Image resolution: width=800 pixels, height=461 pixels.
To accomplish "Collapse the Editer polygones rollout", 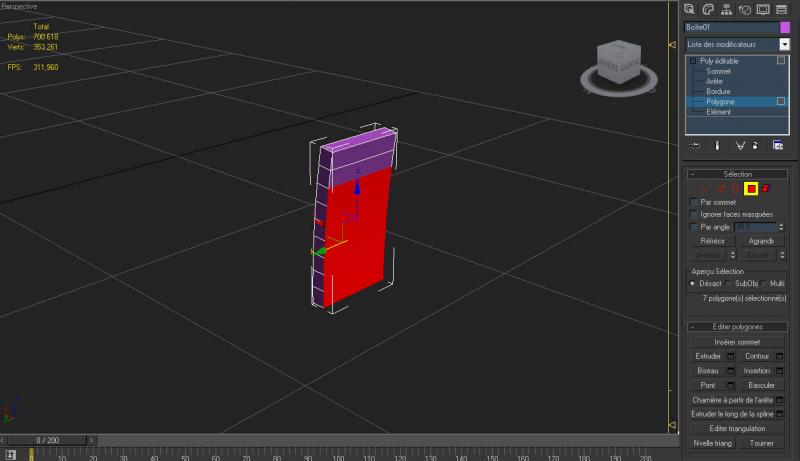I will (x=693, y=327).
